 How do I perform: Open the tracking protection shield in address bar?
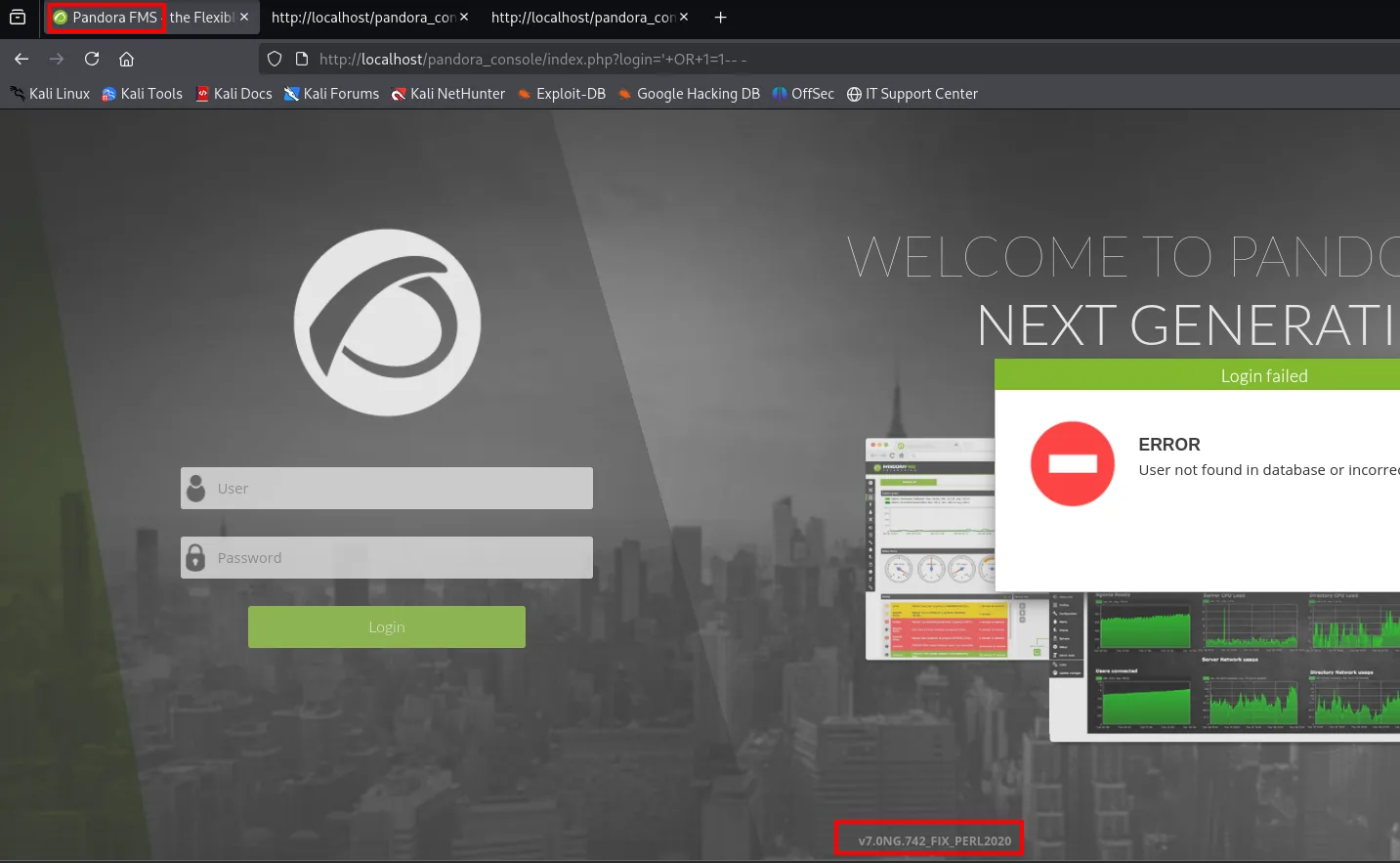(275, 59)
